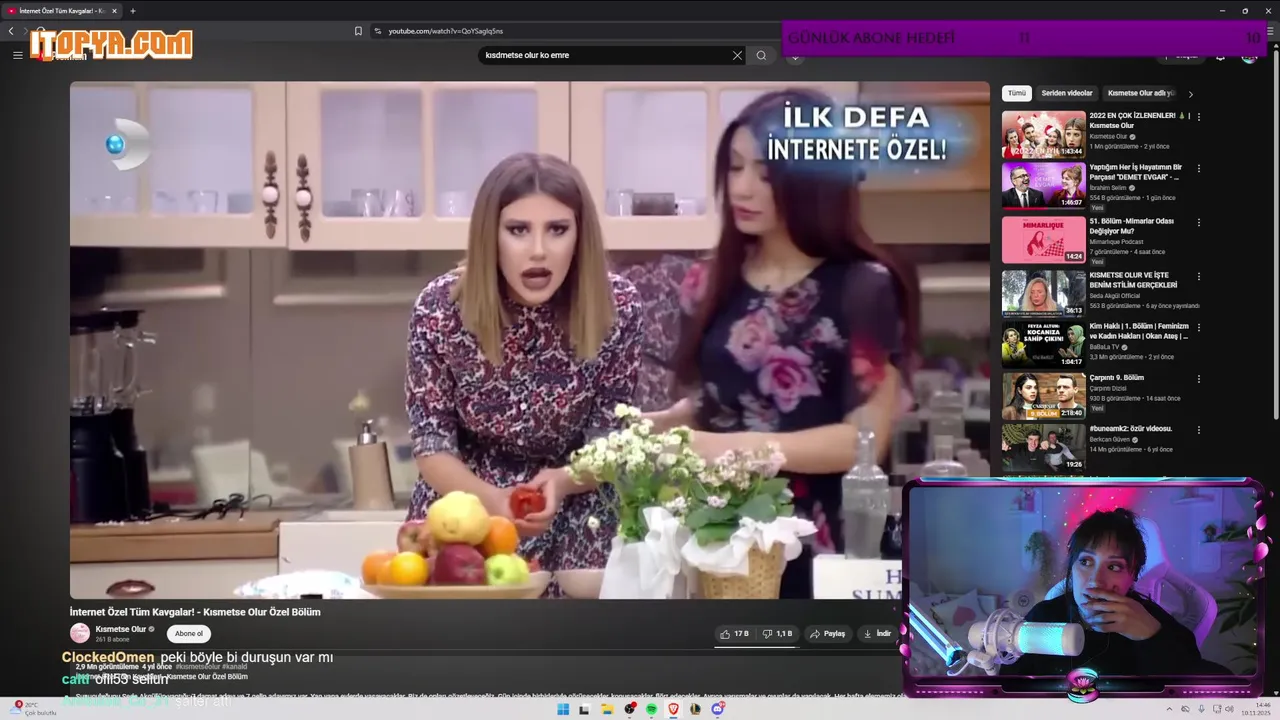Click the YouTube hamburger menu icon
This screenshot has height=720, width=1280.
coord(17,55)
